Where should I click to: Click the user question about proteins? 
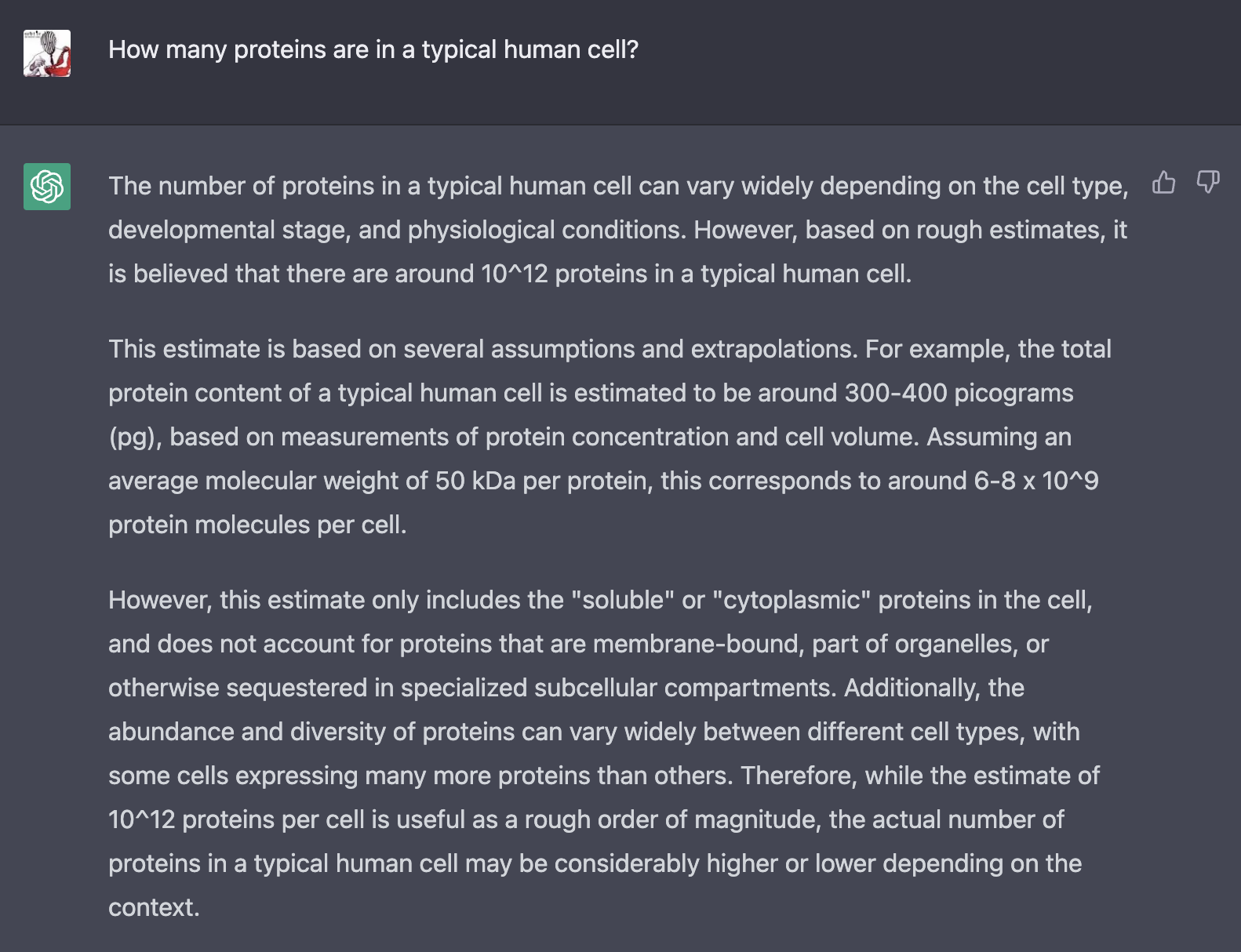pyautogui.click(x=373, y=49)
